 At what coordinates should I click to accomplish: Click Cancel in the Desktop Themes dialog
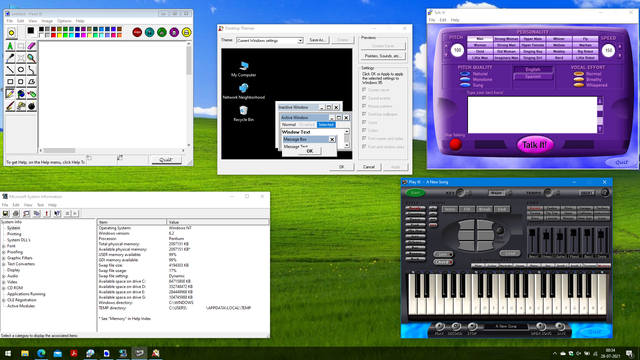369,167
